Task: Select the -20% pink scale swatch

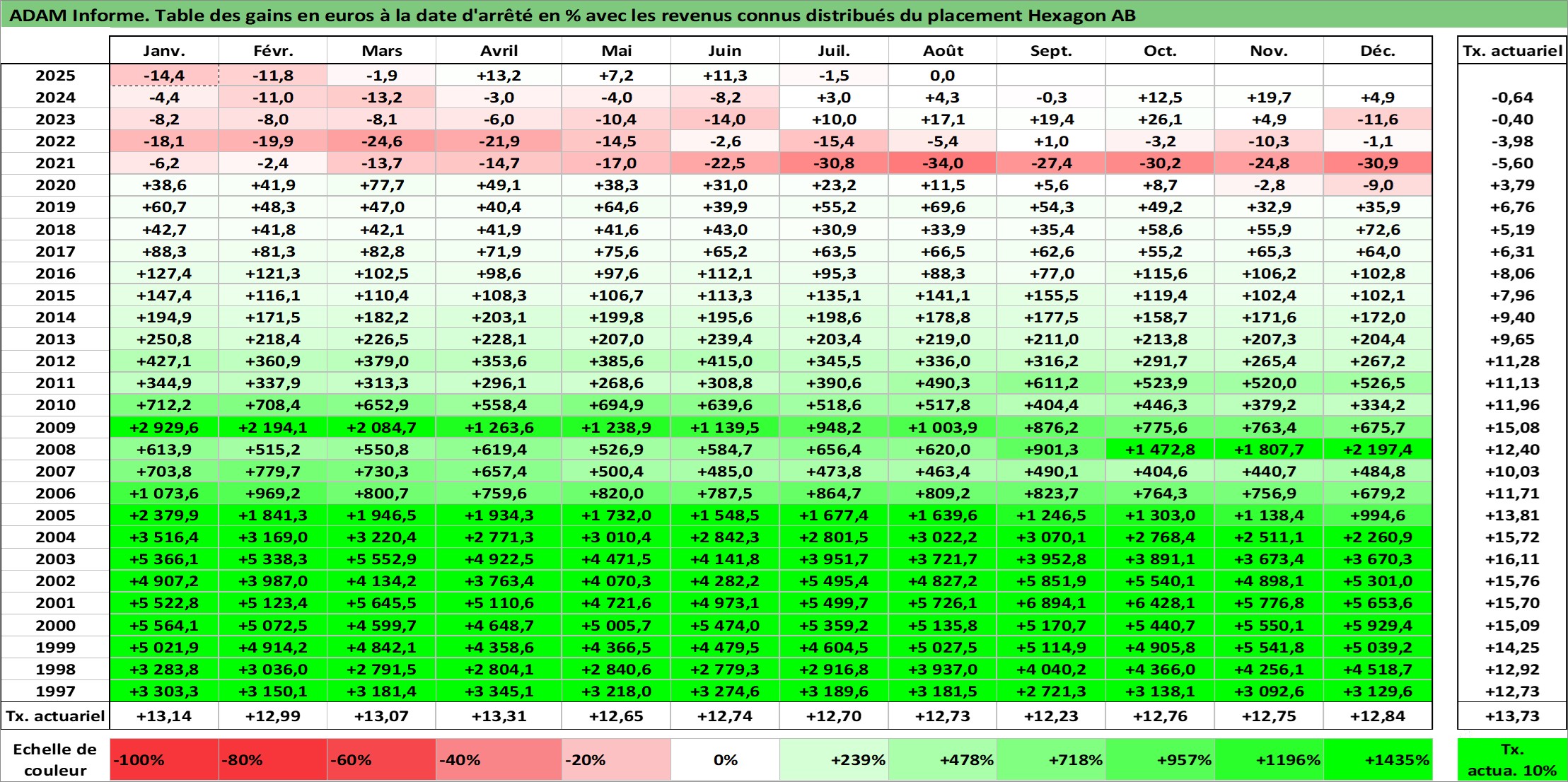Action: click(x=616, y=759)
